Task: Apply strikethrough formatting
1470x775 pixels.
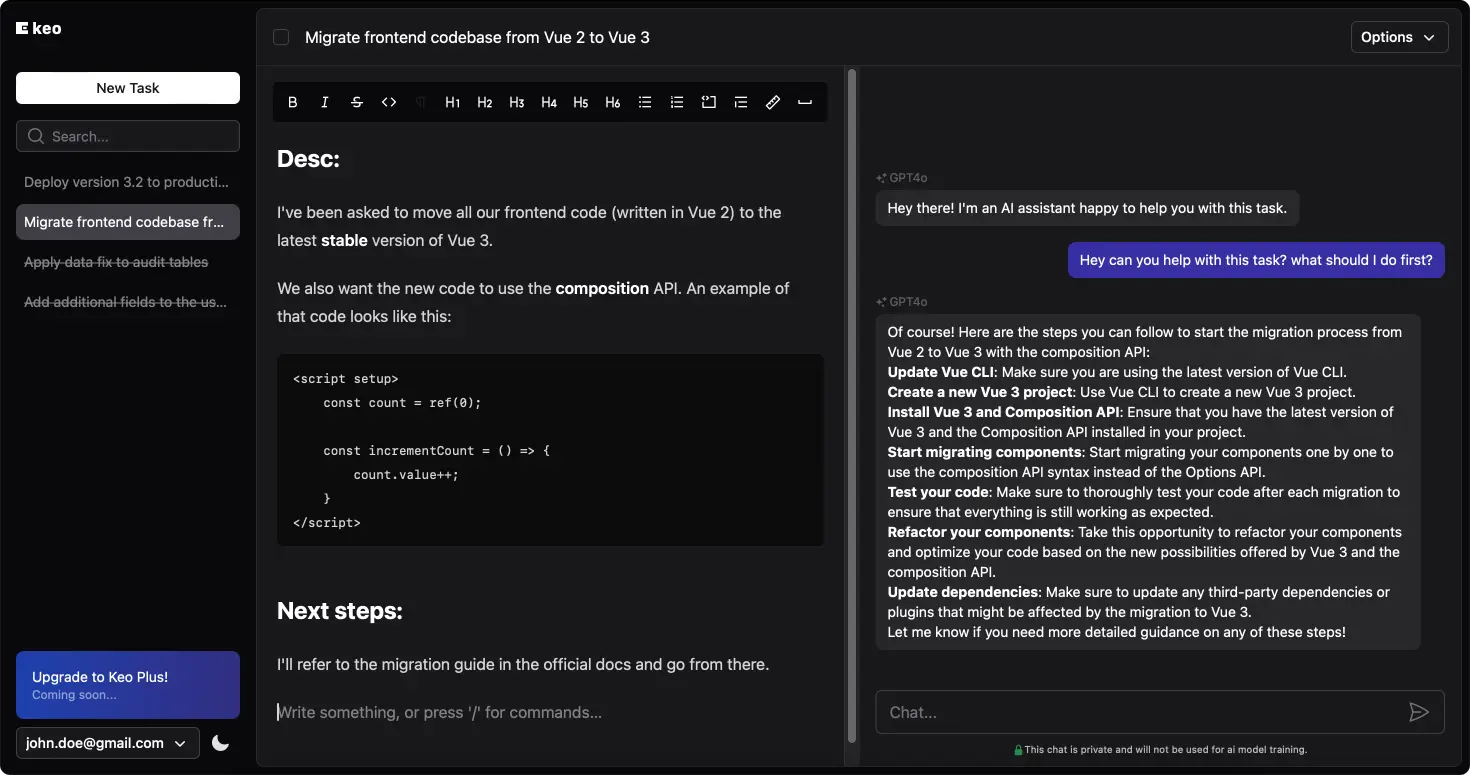Action: (x=357, y=102)
